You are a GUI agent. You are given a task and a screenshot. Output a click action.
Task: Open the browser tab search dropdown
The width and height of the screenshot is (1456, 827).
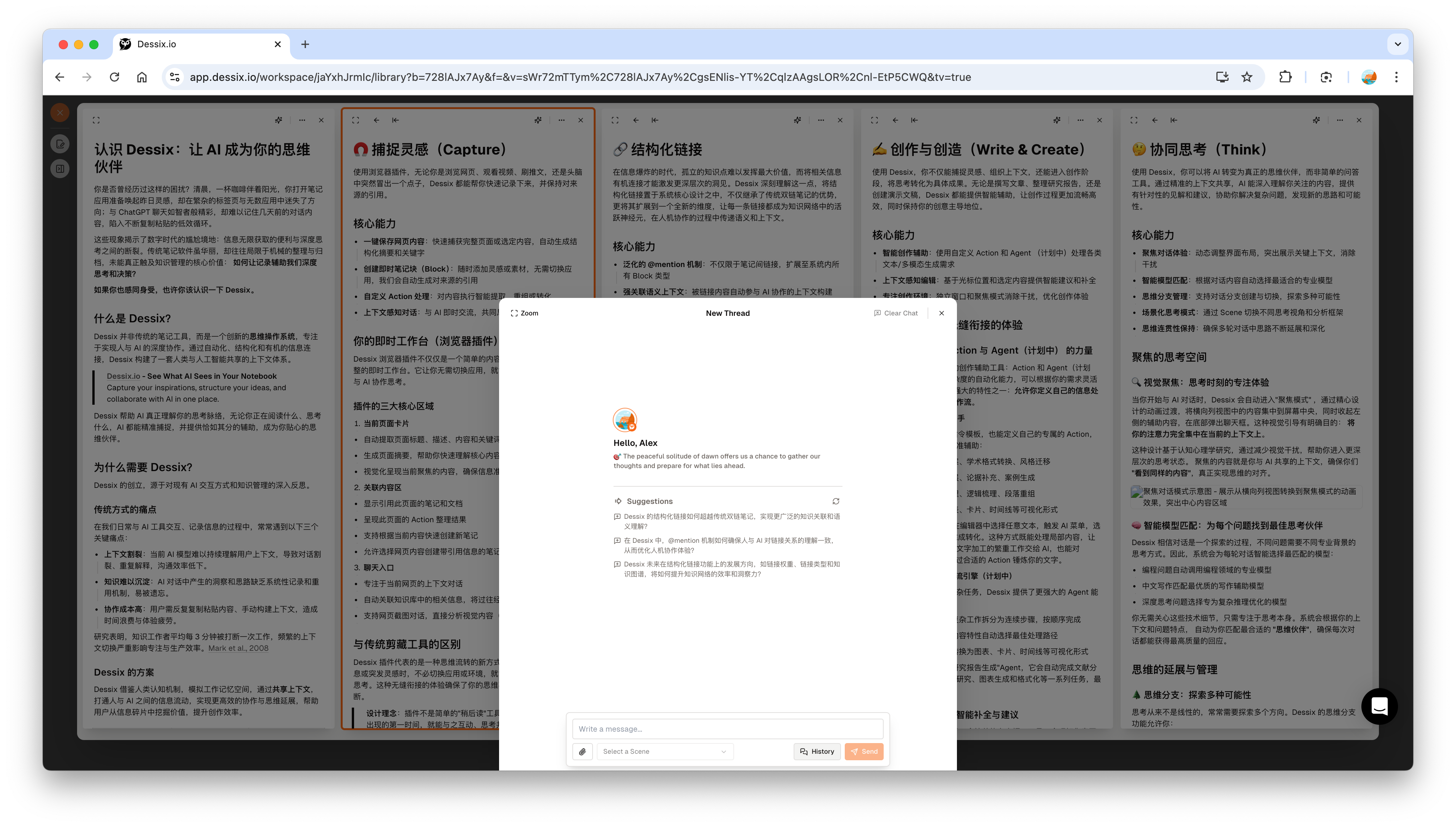[1398, 44]
